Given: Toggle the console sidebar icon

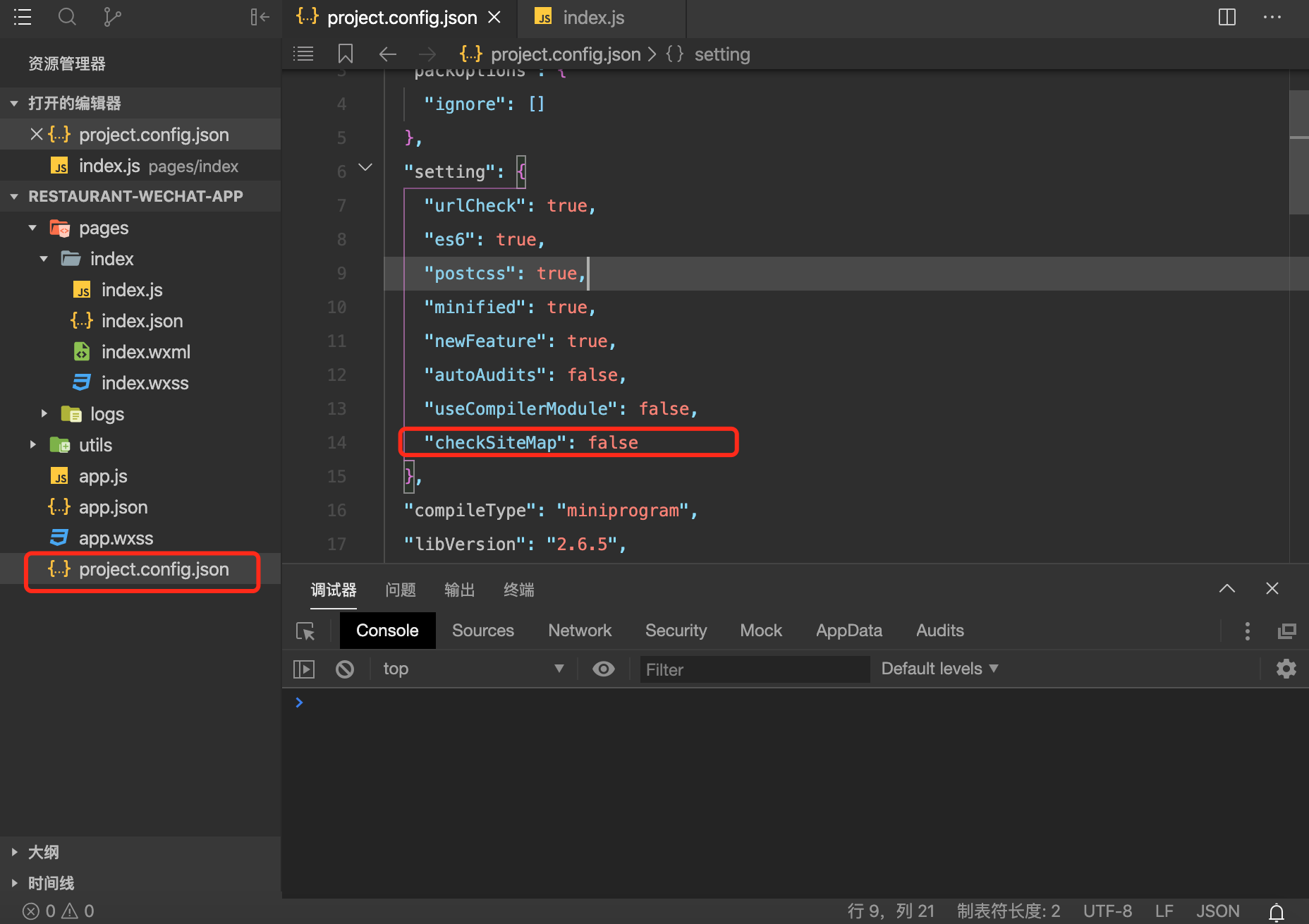Looking at the screenshot, I should pos(304,669).
